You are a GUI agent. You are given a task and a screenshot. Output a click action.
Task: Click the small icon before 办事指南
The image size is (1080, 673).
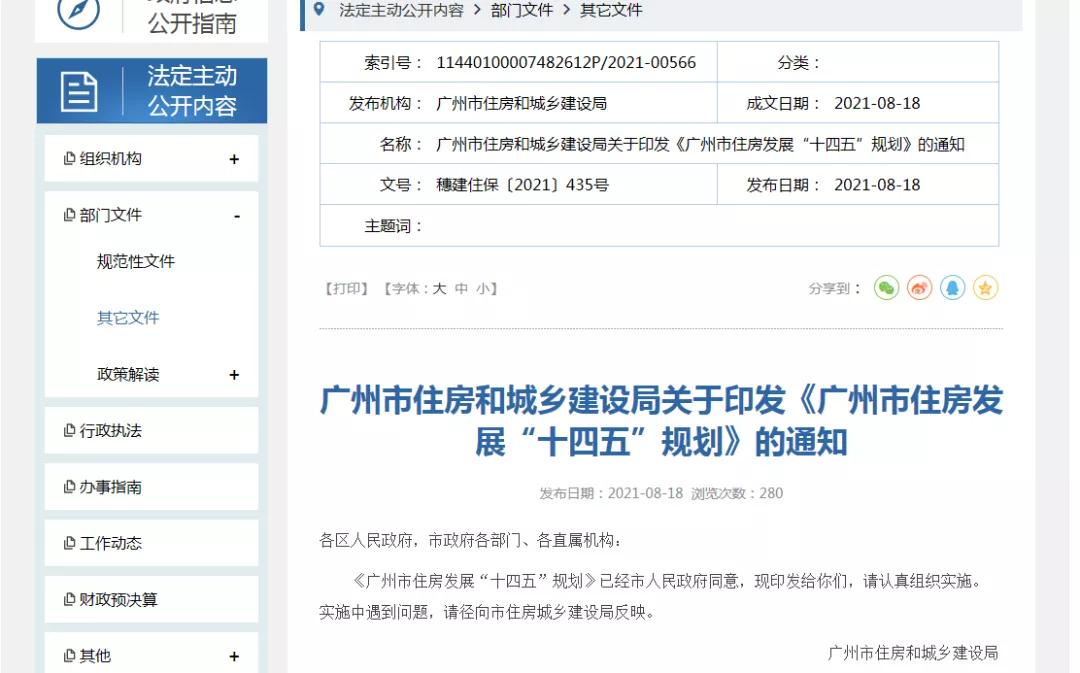(69, 487)
